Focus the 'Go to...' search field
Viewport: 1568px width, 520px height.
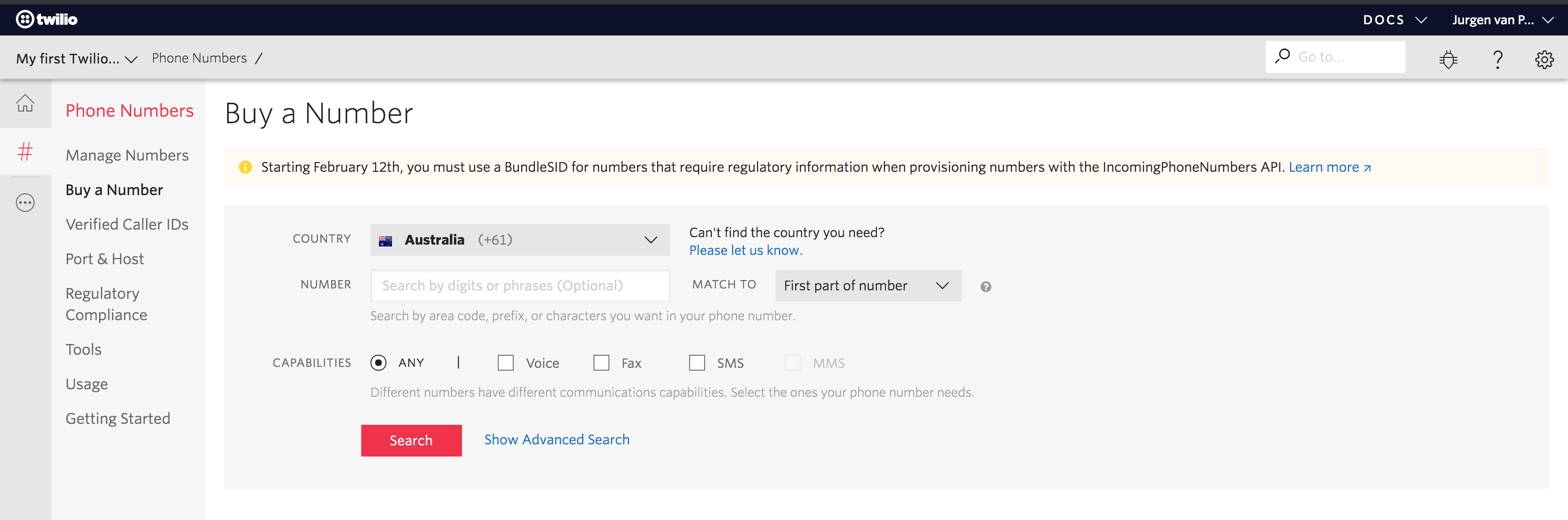(x=1335, y=56)
